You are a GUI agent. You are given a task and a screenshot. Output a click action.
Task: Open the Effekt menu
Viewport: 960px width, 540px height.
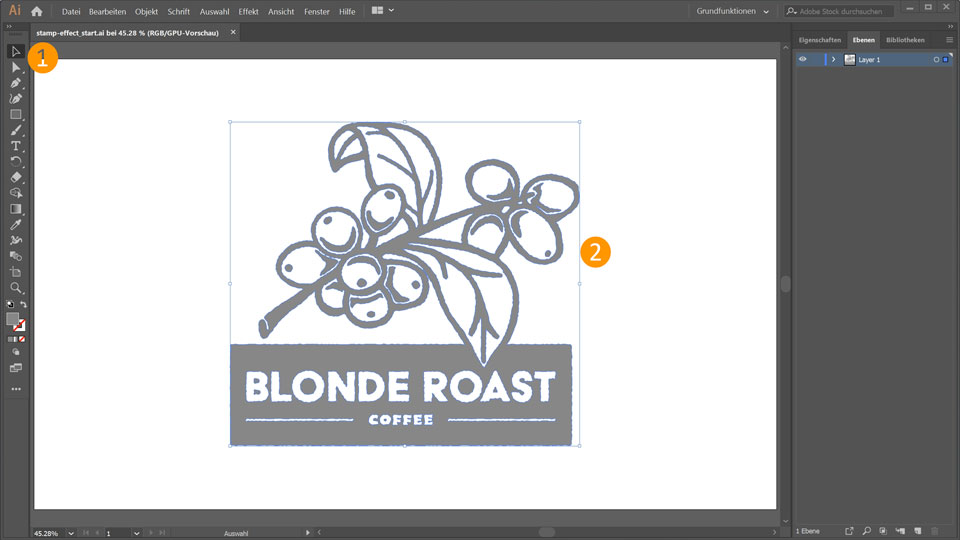[249, 12]
